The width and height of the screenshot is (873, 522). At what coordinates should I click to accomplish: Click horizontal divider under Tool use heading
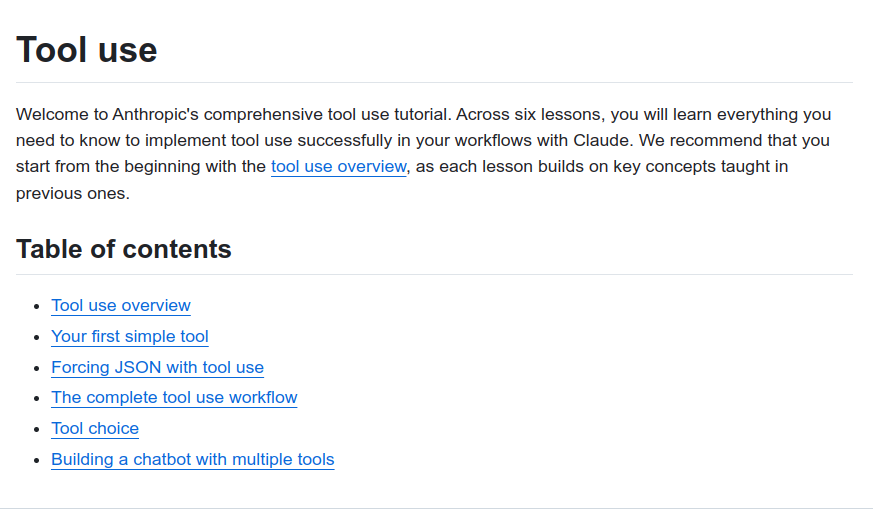click(x=435, y=82)
